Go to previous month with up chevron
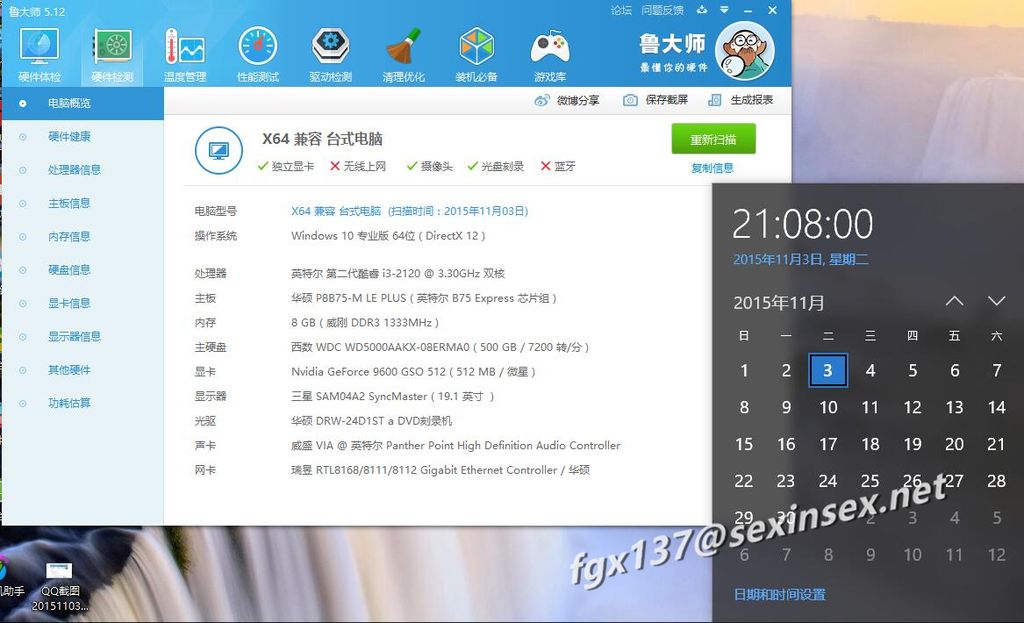 954,301
